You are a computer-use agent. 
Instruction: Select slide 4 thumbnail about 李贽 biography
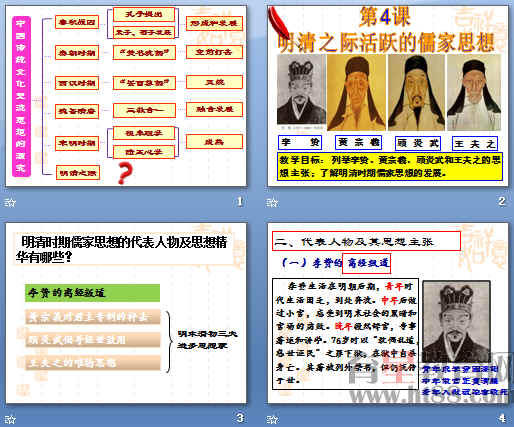[388, 313]
